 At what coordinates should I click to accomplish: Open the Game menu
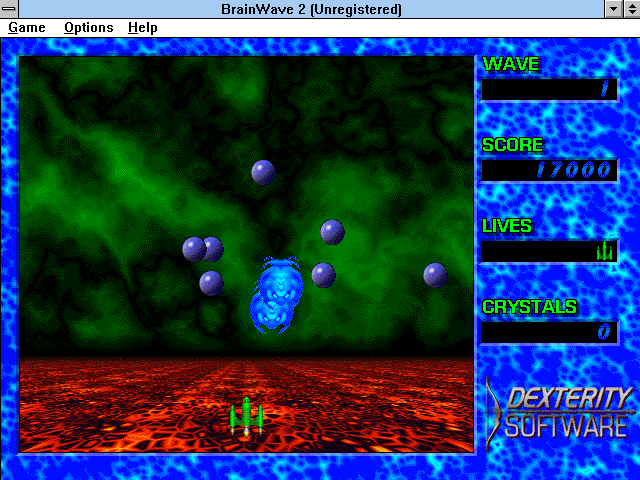click(27, 28)
